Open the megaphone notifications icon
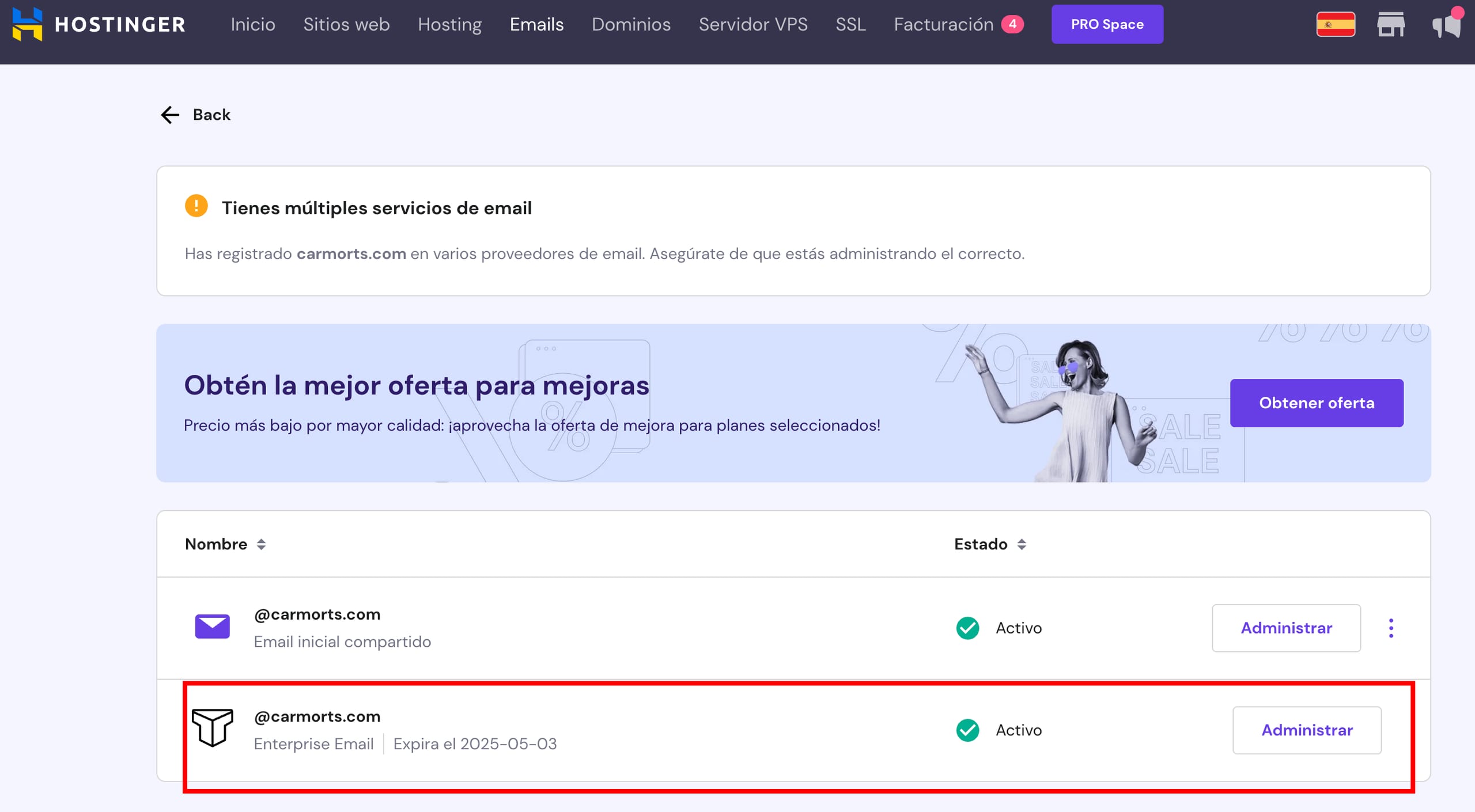The width and height of the screenshot is (1475, 812). [x=1446, y=25]
